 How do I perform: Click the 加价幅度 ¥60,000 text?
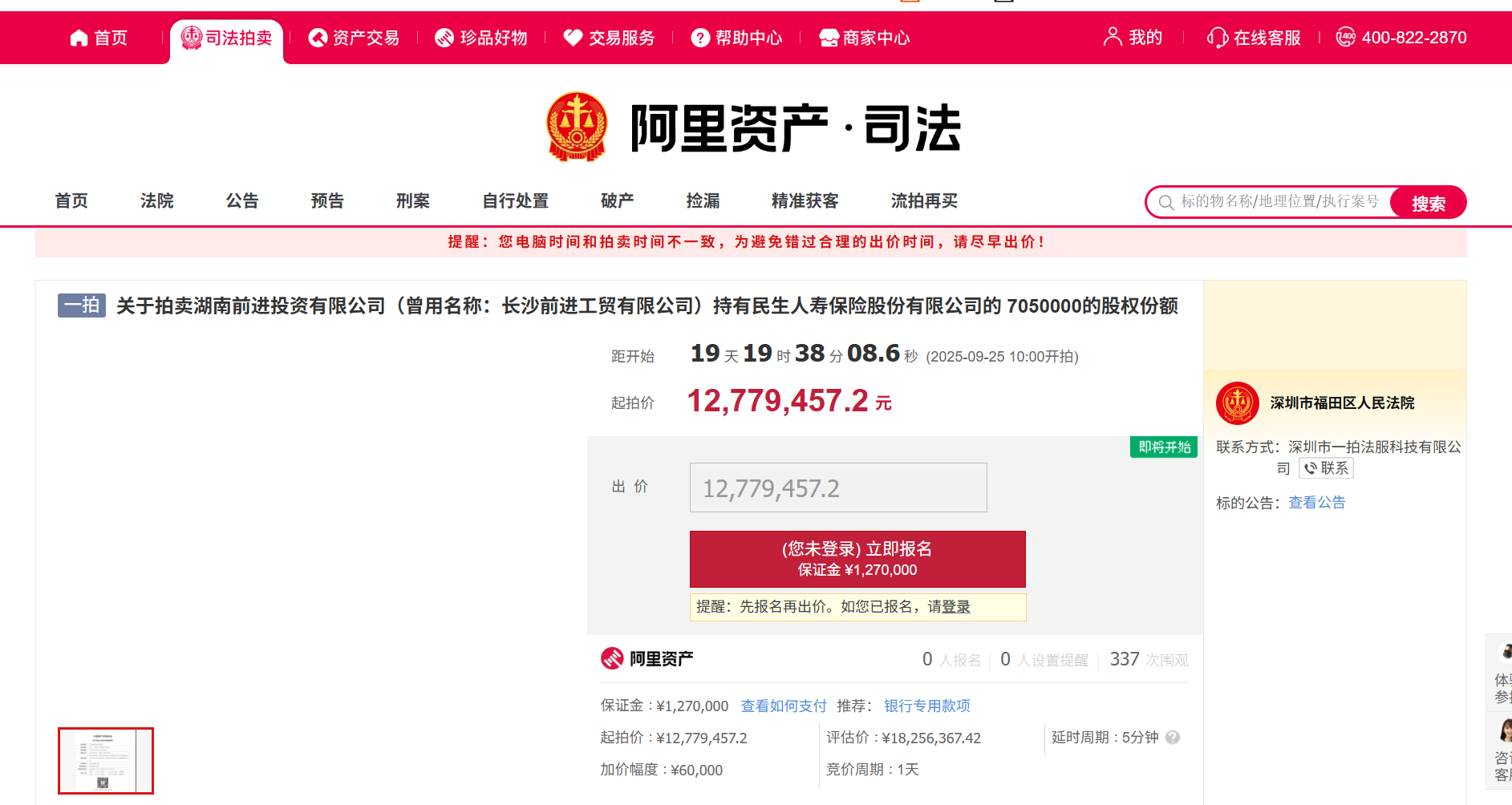click(x=662, y=771)
